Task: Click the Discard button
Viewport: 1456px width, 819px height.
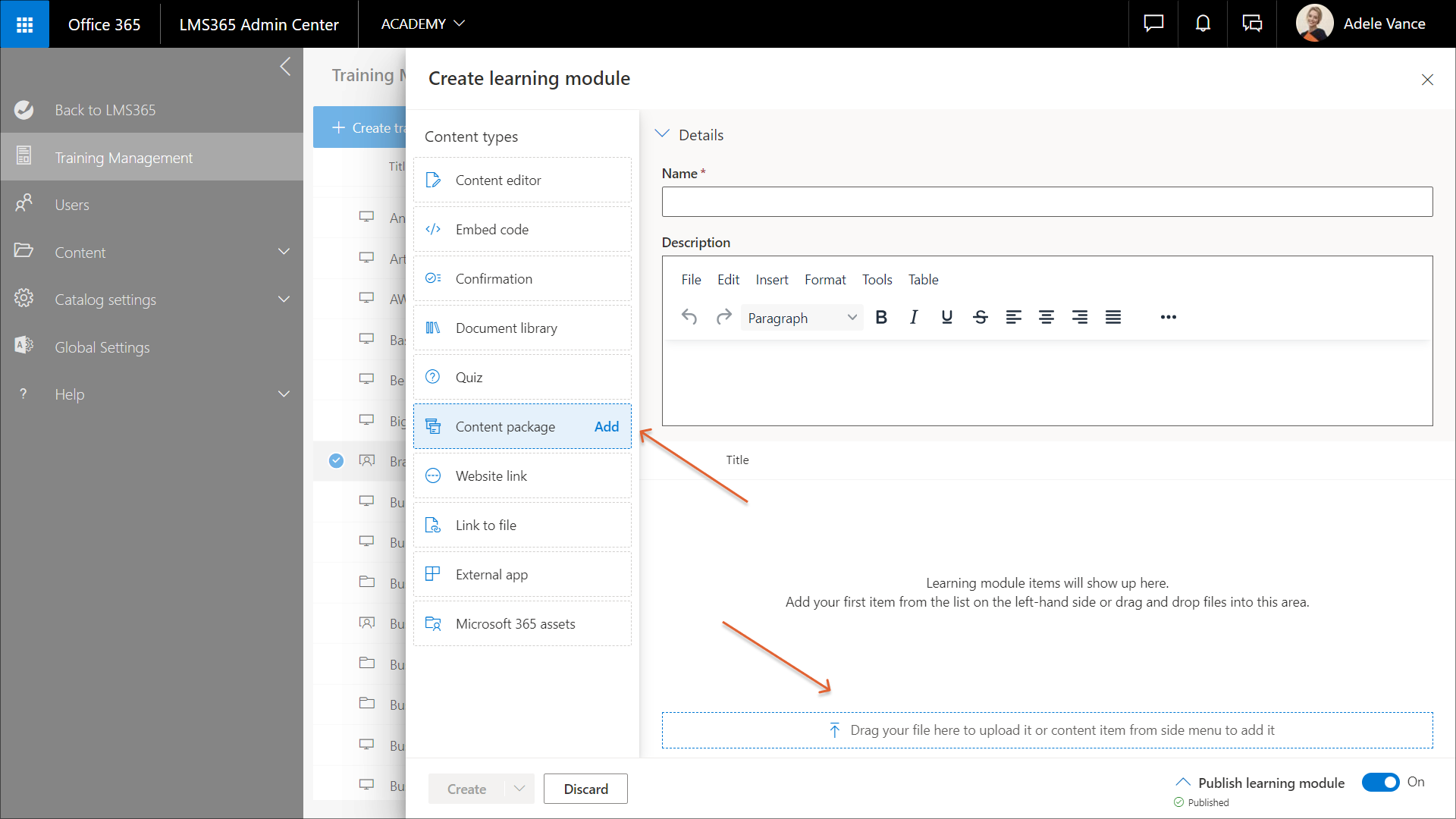Action: coord(585,789)
